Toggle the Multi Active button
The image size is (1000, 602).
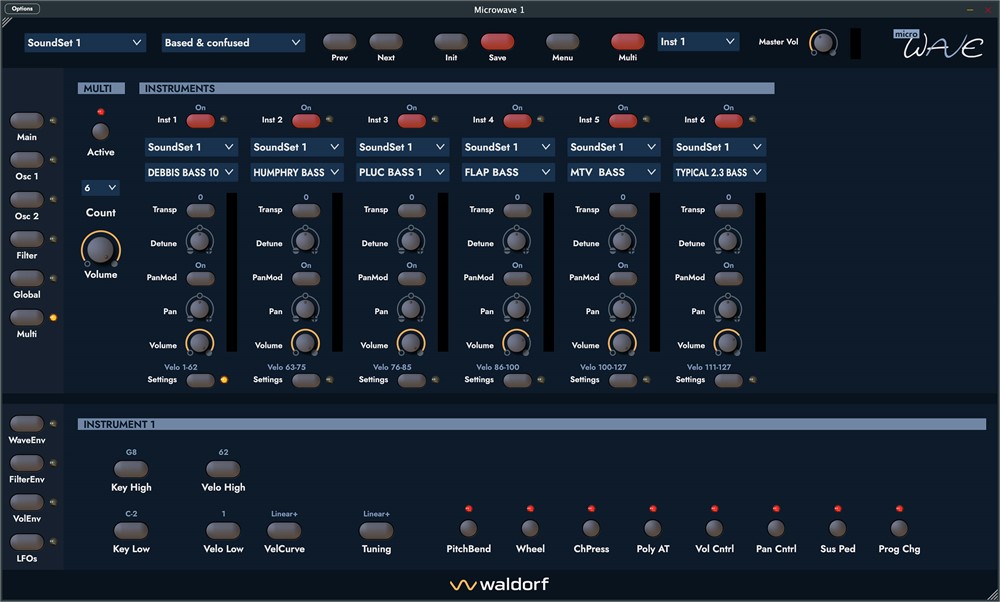coord(100,132)
